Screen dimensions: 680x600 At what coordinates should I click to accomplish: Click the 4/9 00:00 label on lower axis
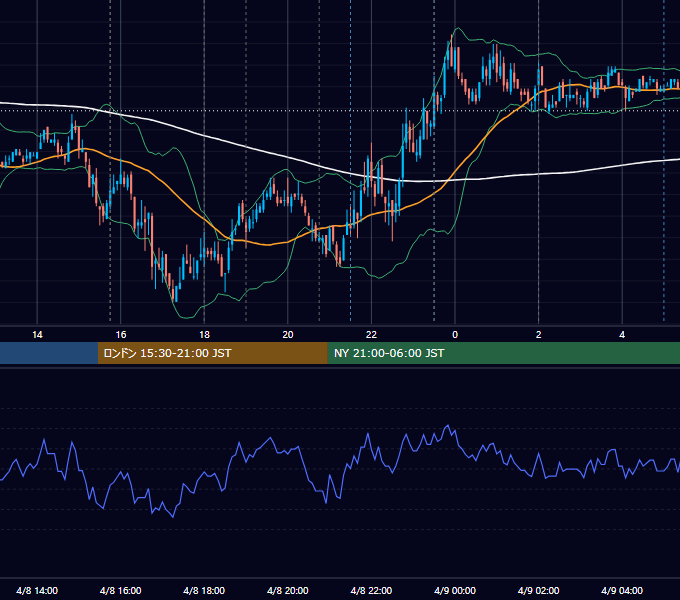tap(455, 590)
